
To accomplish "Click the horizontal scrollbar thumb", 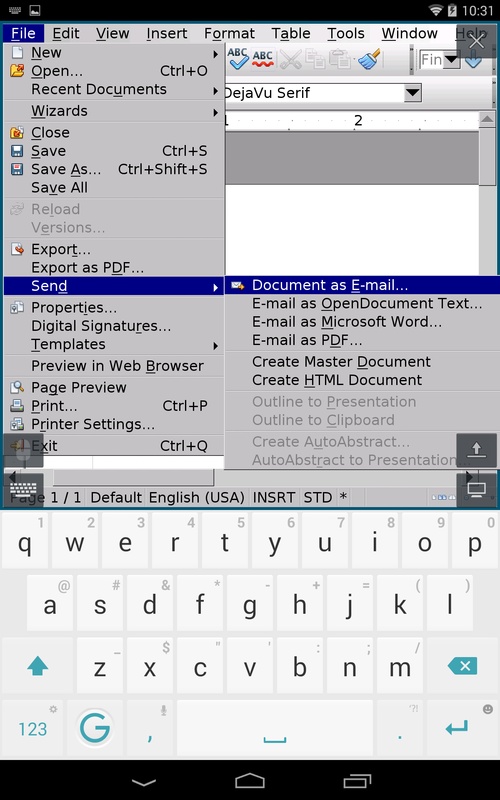I will point(134,478).
